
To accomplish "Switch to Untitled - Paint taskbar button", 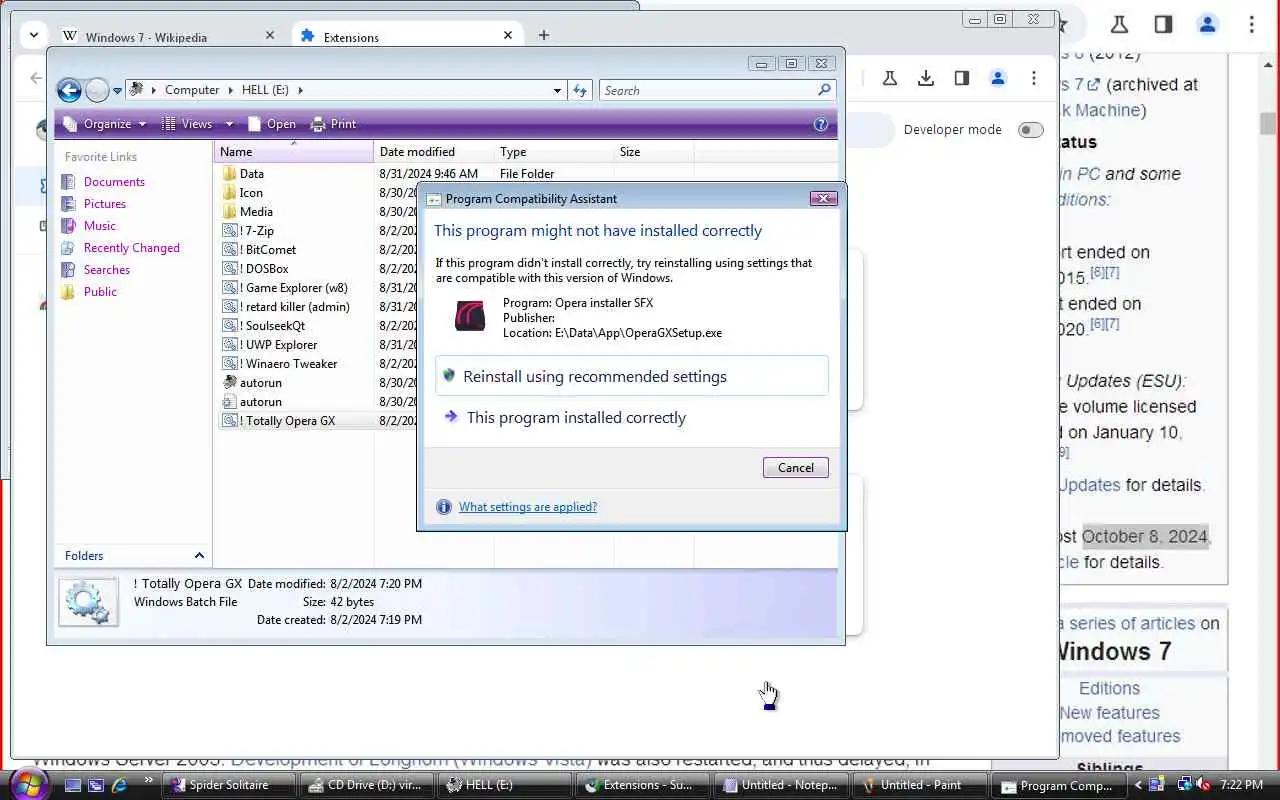I will click(918, 785).
